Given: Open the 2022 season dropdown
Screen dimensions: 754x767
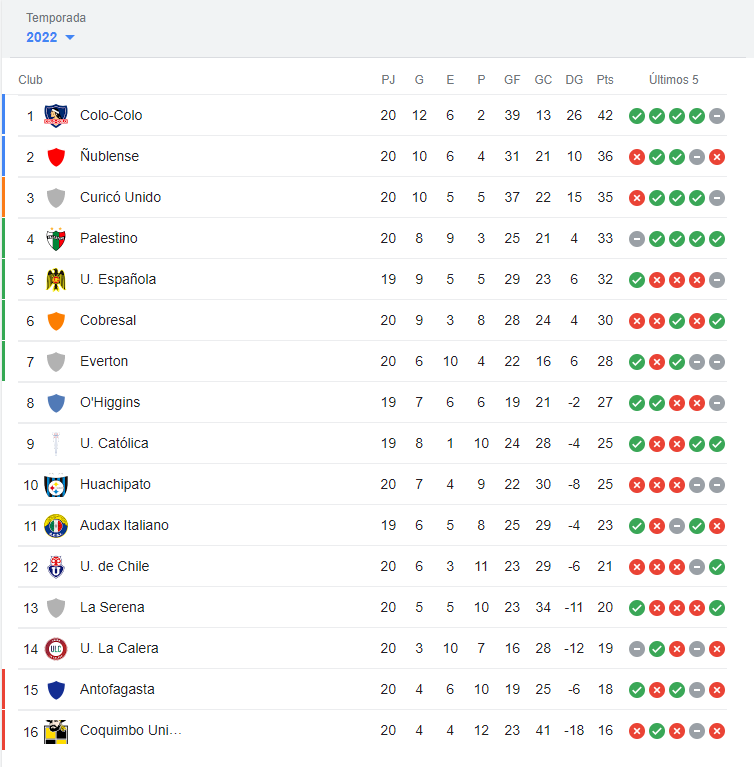Looking at the screenshot, I should 51,38.
